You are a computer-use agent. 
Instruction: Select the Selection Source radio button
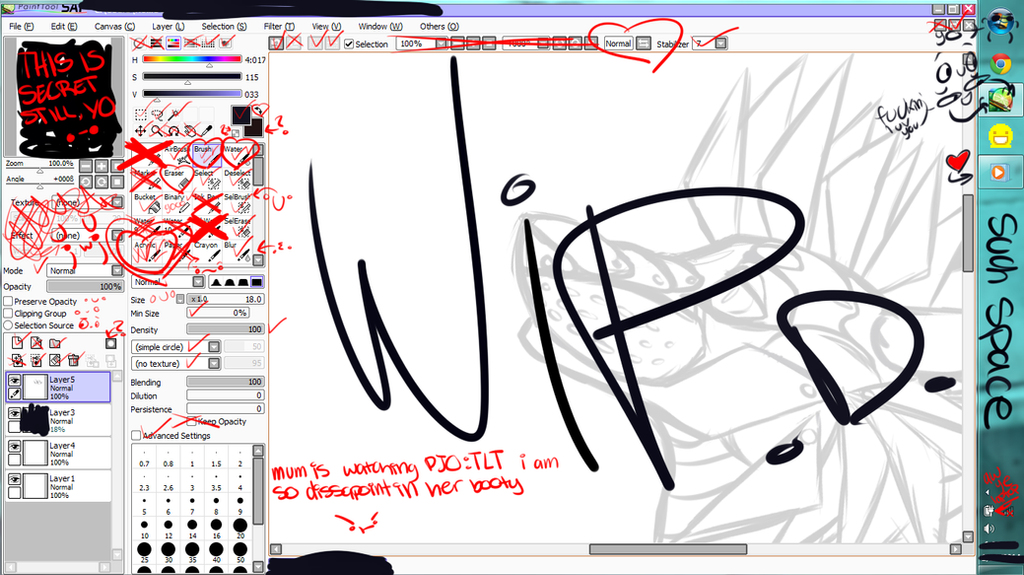[x=8, y=325]
